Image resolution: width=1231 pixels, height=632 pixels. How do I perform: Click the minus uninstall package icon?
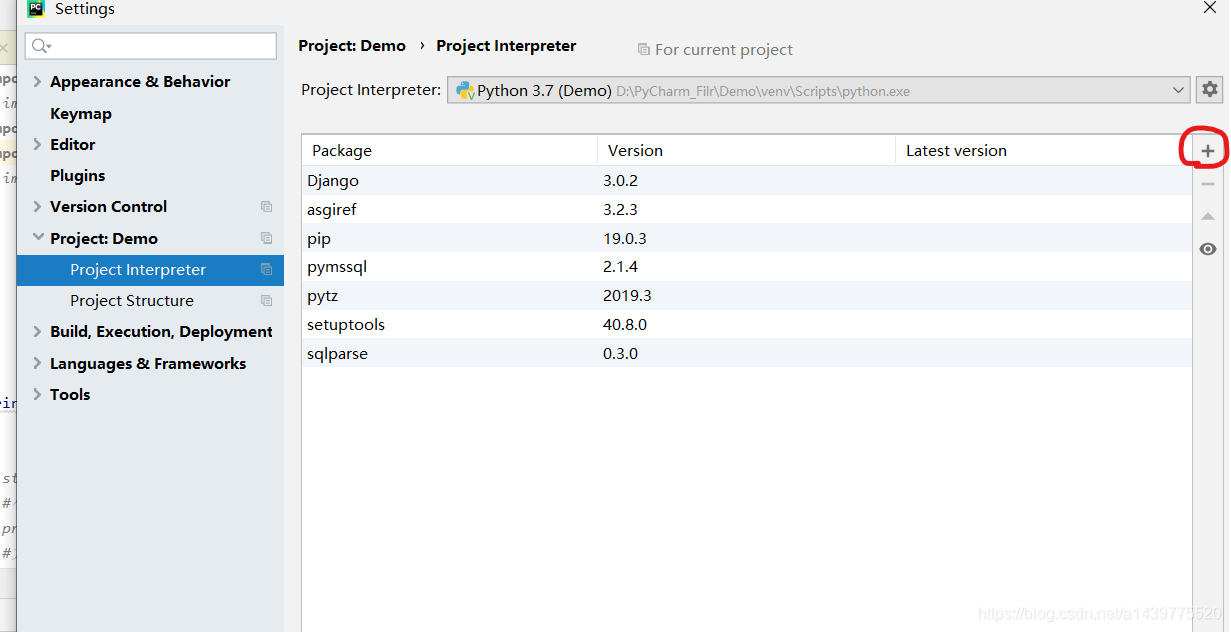pos(1208,183)
